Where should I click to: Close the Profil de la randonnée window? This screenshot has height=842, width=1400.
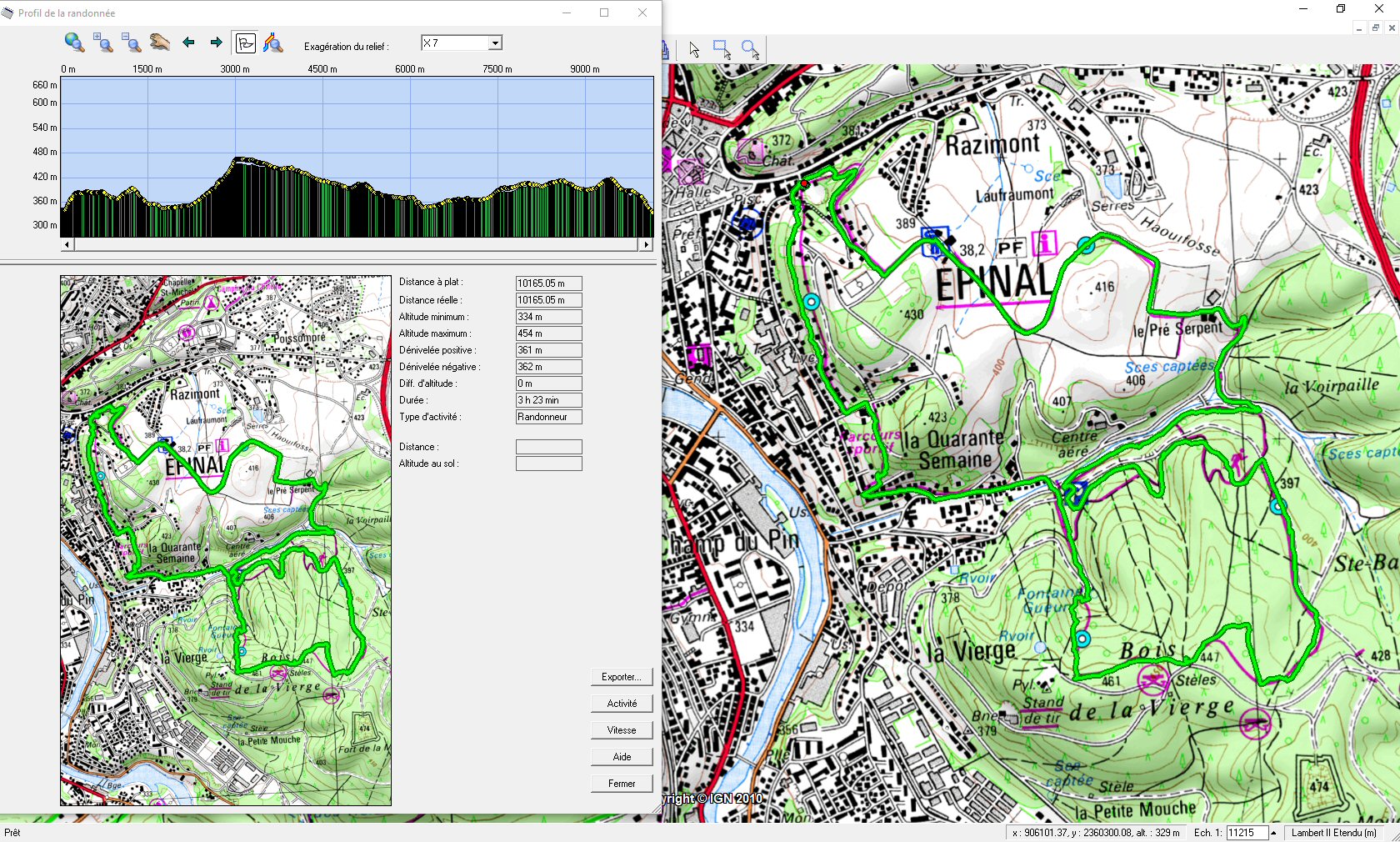pos(642,13)
